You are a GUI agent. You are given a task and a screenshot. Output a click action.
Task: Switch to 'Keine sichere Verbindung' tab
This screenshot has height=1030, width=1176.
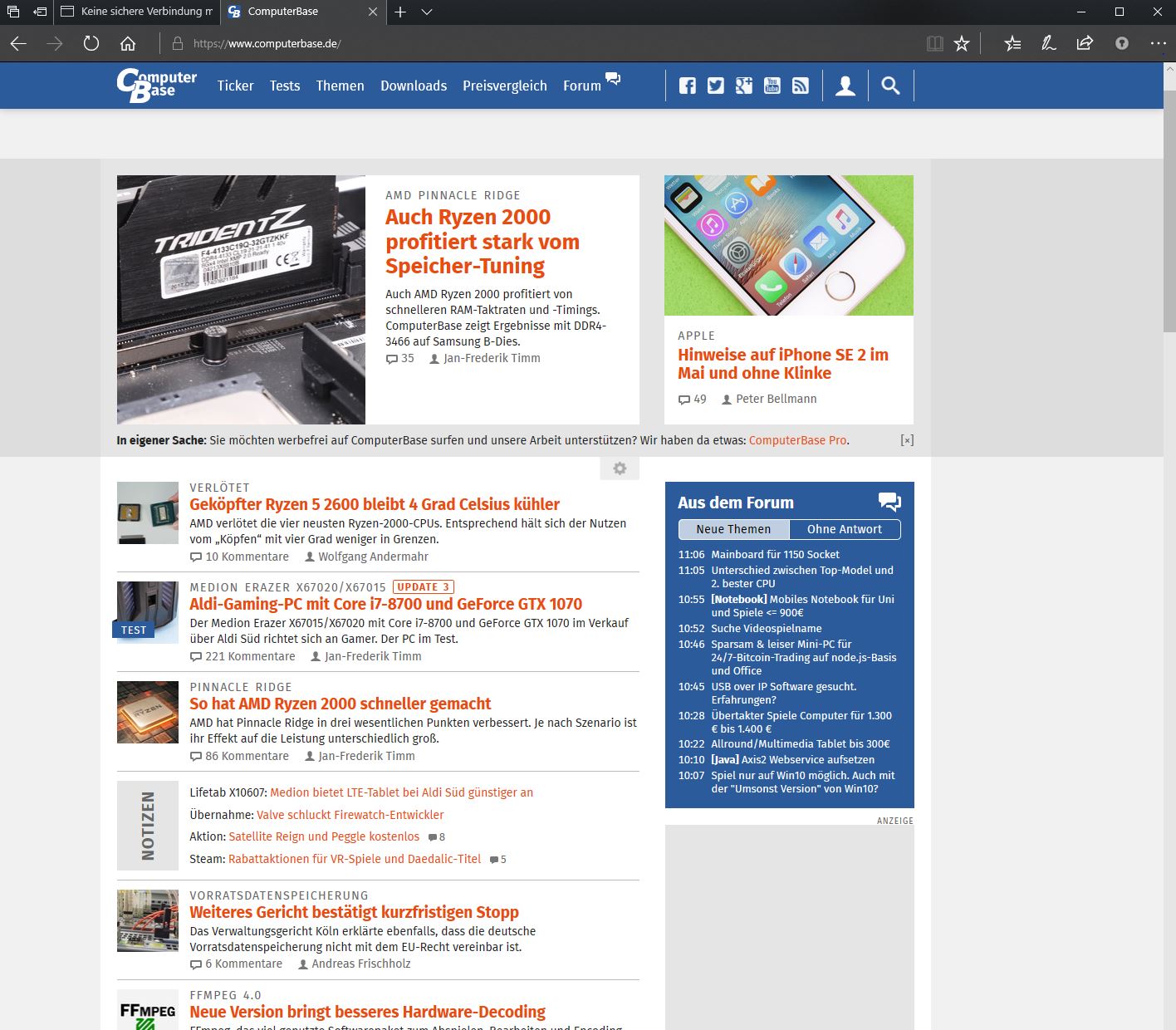tap(136, 12)
